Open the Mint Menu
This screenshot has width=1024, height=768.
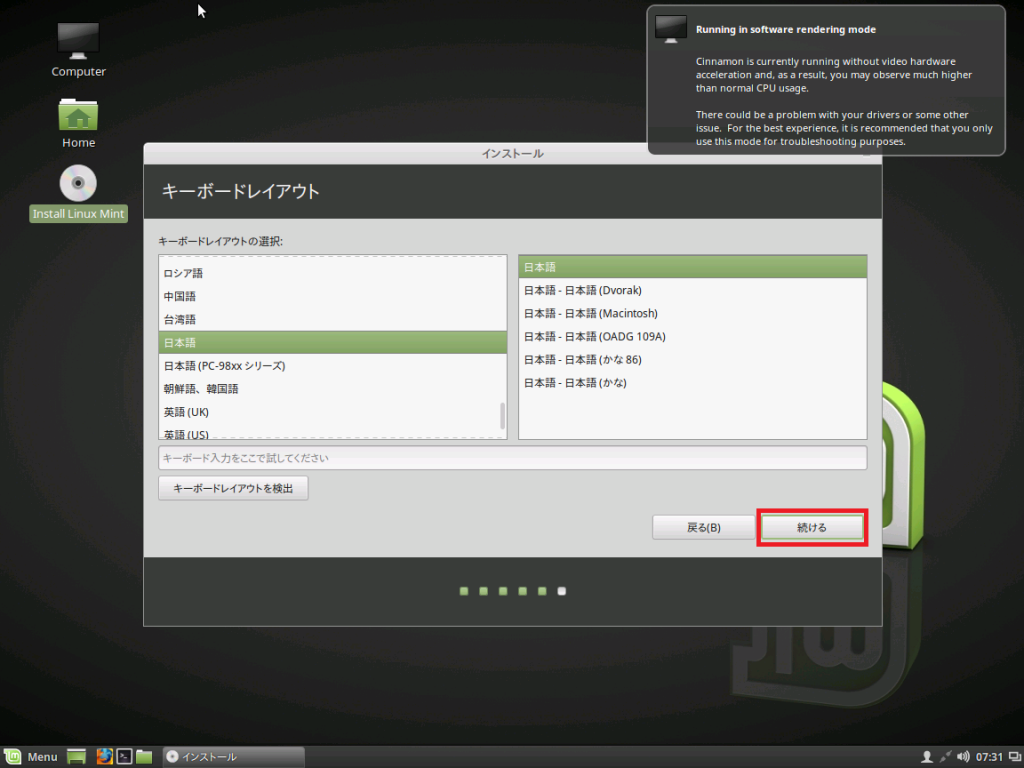point(30,757)
